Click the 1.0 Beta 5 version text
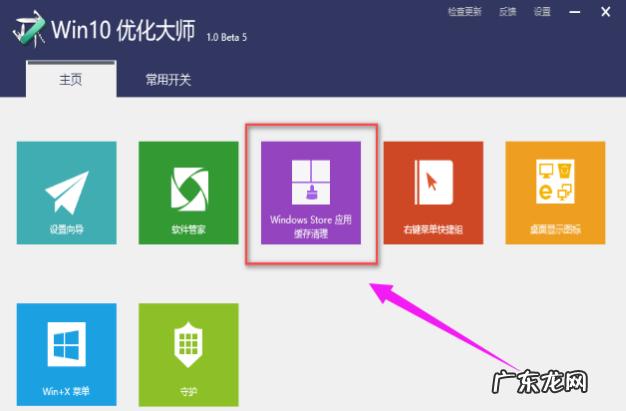The image size is (626, 411). (226, 38)
